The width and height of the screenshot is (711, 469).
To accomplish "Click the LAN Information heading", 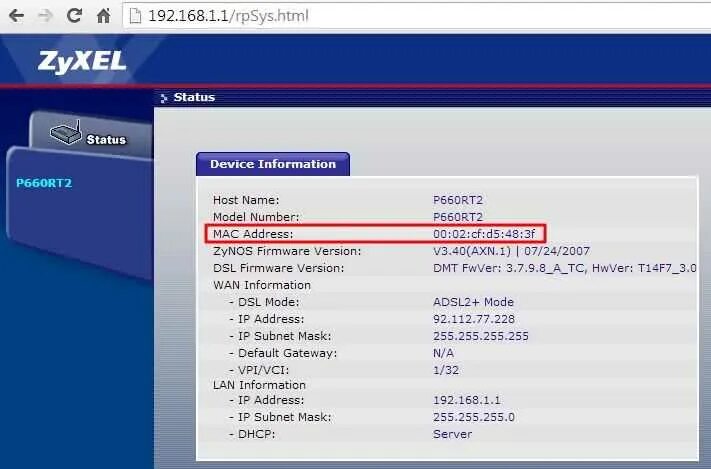I will 259,385.
